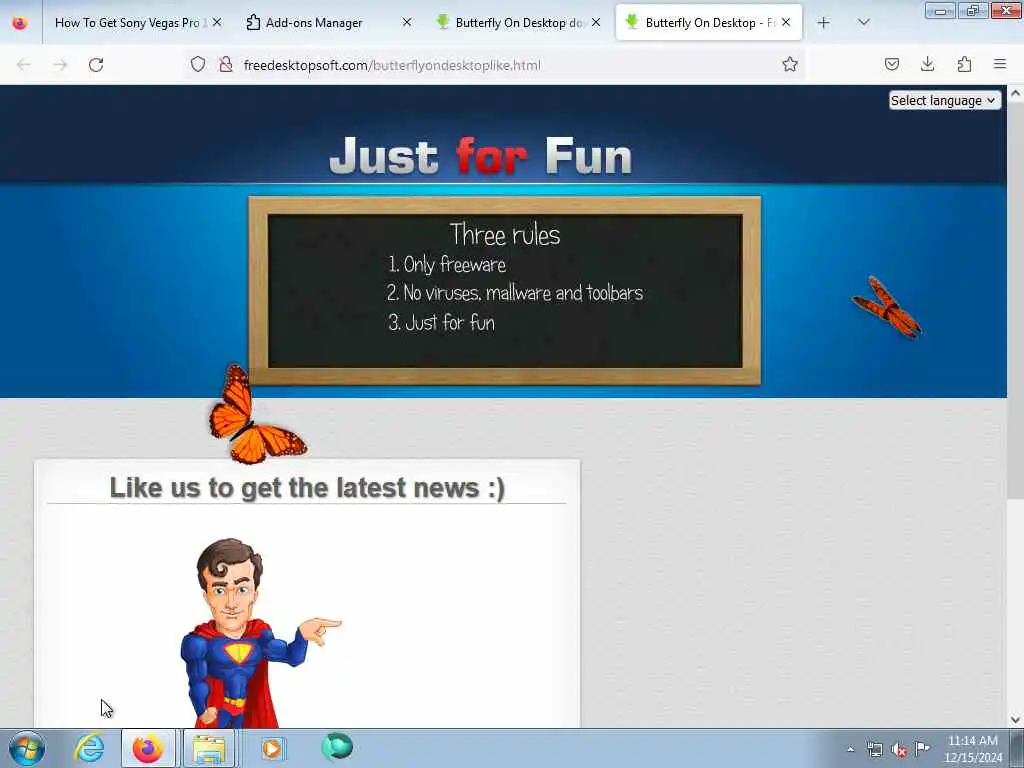Click the flying butterfly on right side
This screenshot has height=768, width=1024.
pyautogui.click(x=887, y=308)
